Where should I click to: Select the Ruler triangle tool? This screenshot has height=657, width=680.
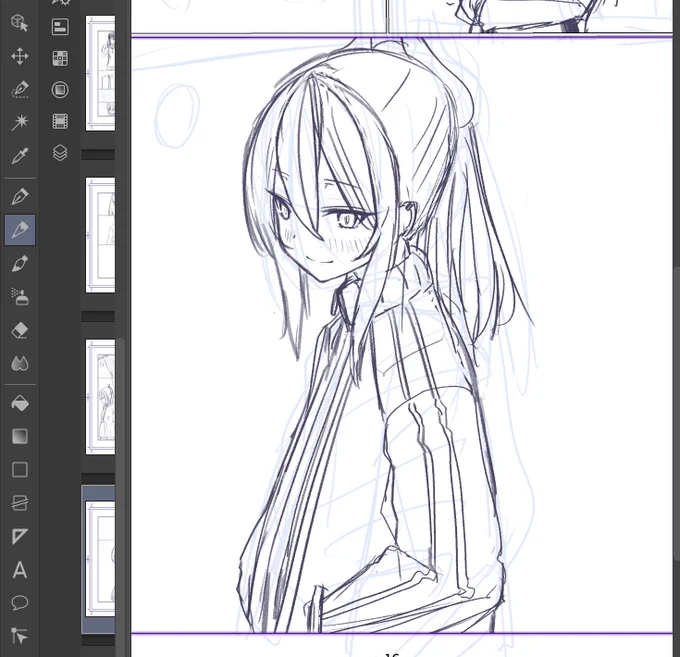20,536
